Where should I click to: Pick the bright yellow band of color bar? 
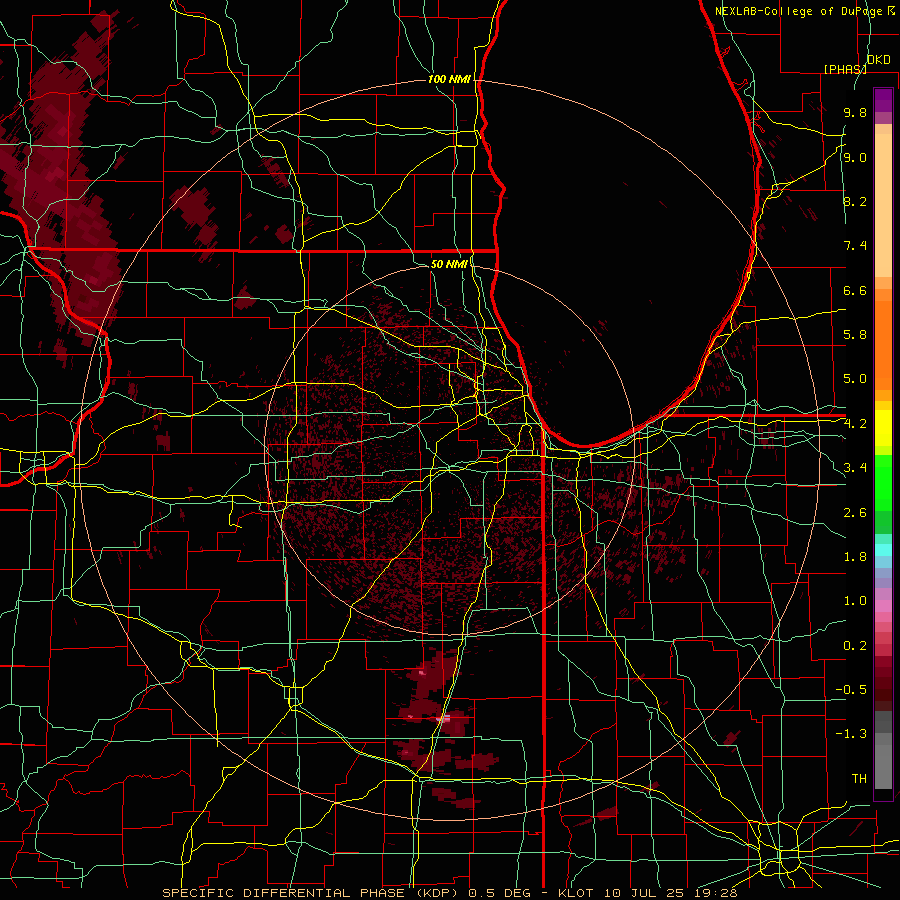pos(883,428)
